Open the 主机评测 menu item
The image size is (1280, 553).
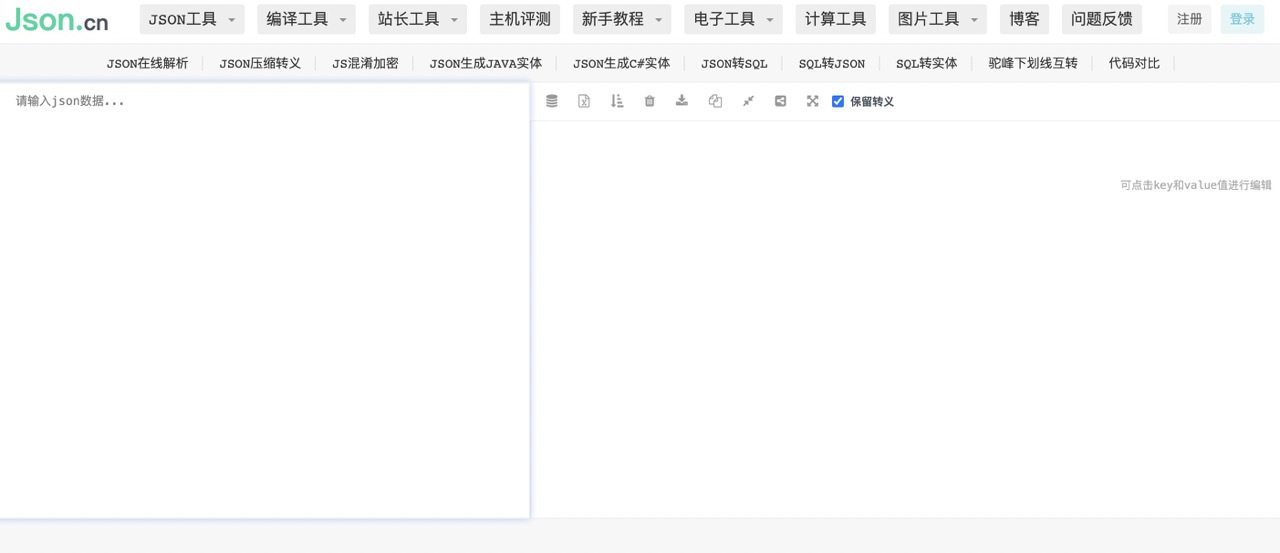[x=520, y=19]
